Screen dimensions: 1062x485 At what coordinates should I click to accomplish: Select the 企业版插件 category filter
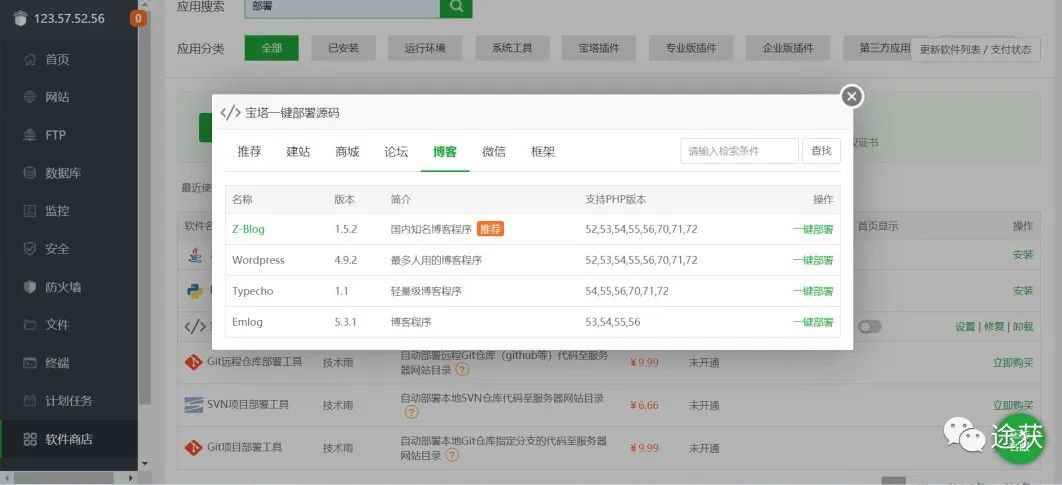[788, 48]
